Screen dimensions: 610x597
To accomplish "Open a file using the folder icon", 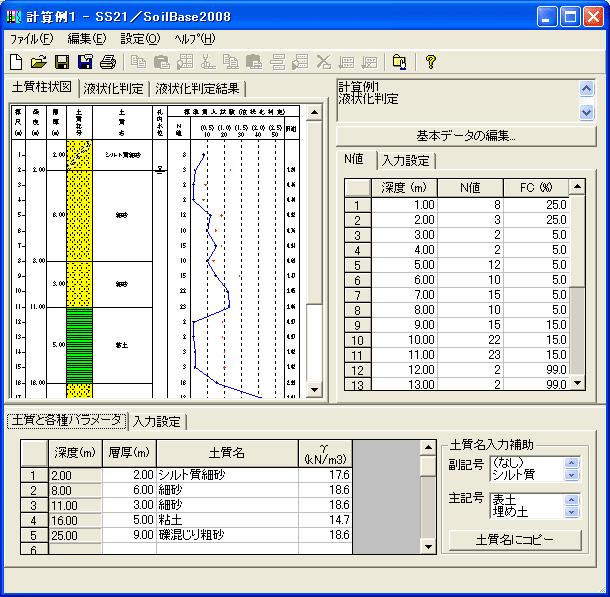I will (39, 62).
